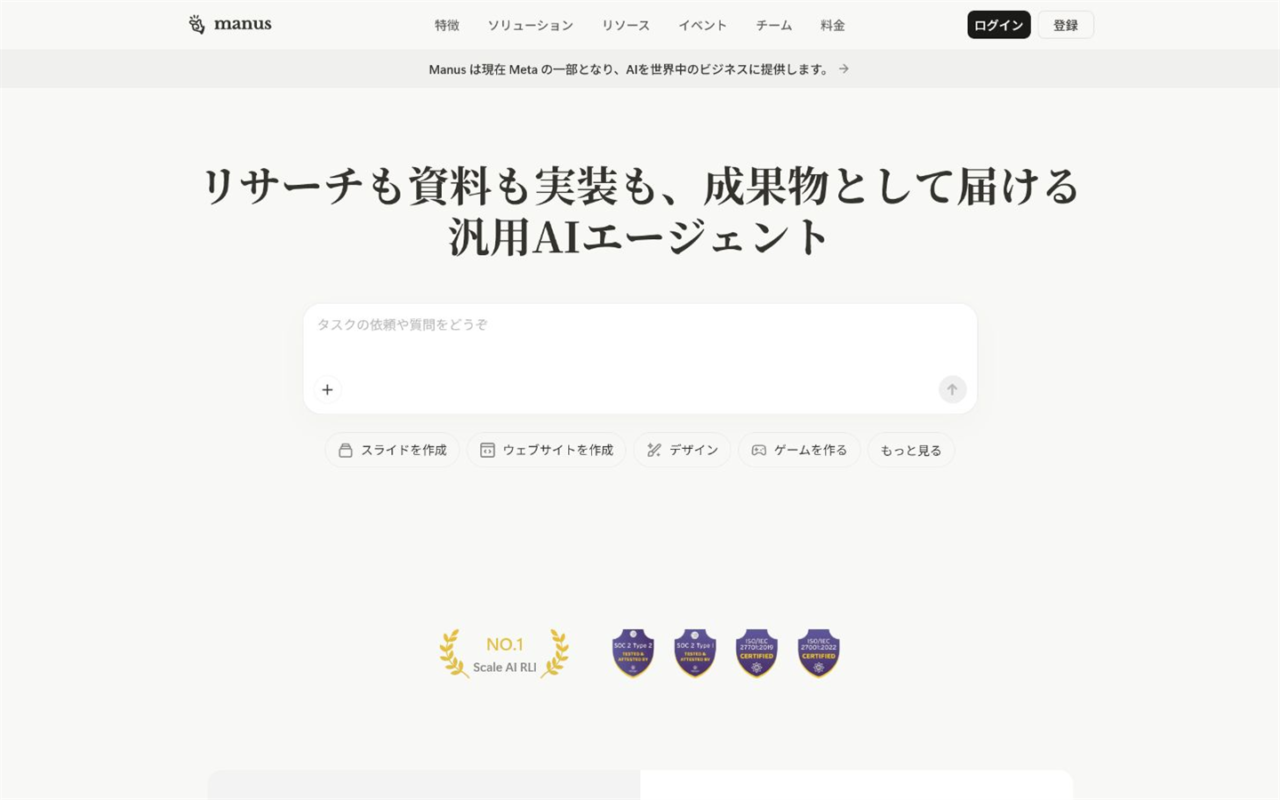Viewport: 1280px width, 800px height.
Task: Select the スライドを作成 chip
Action: click(392, 450)
